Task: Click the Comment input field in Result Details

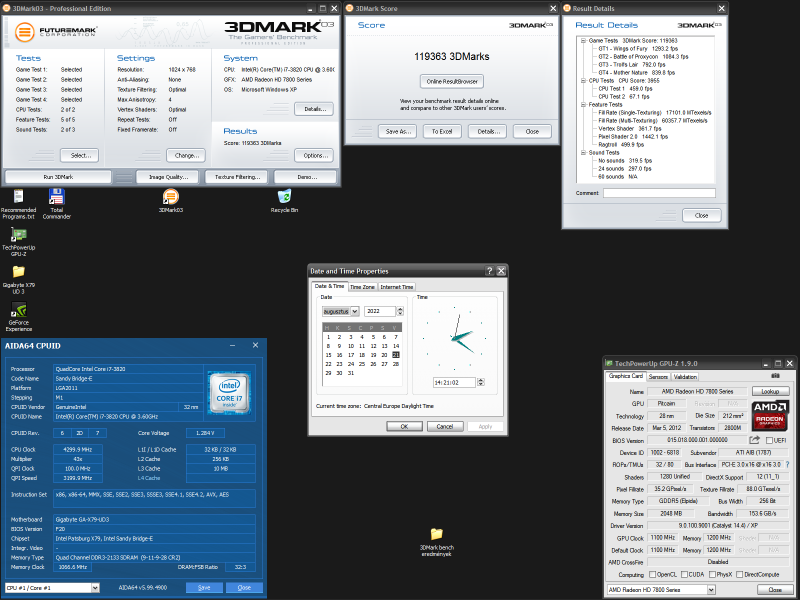Action: point(659,193)
